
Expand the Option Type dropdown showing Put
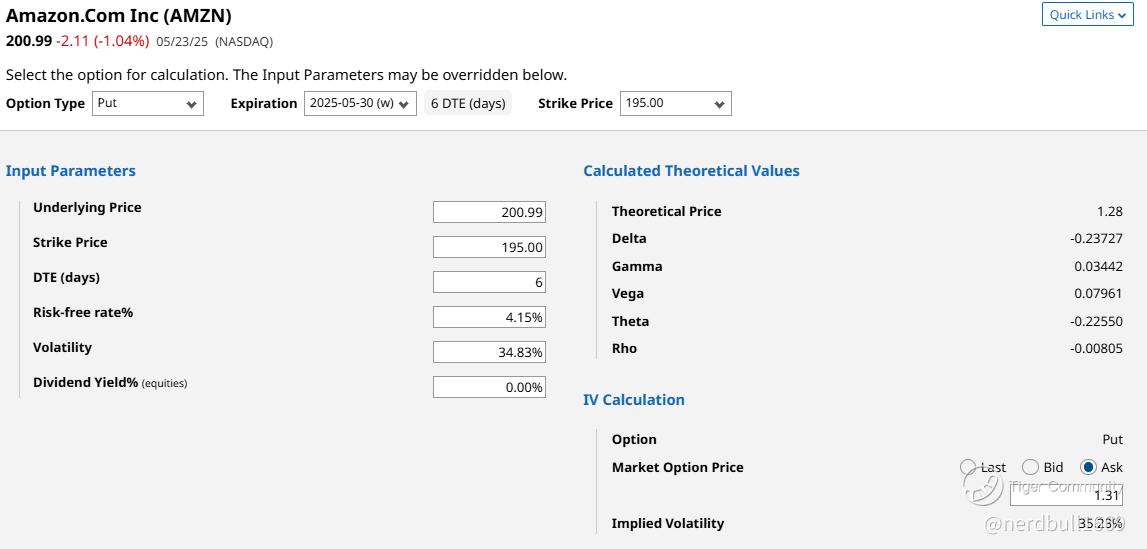[148, 103]
